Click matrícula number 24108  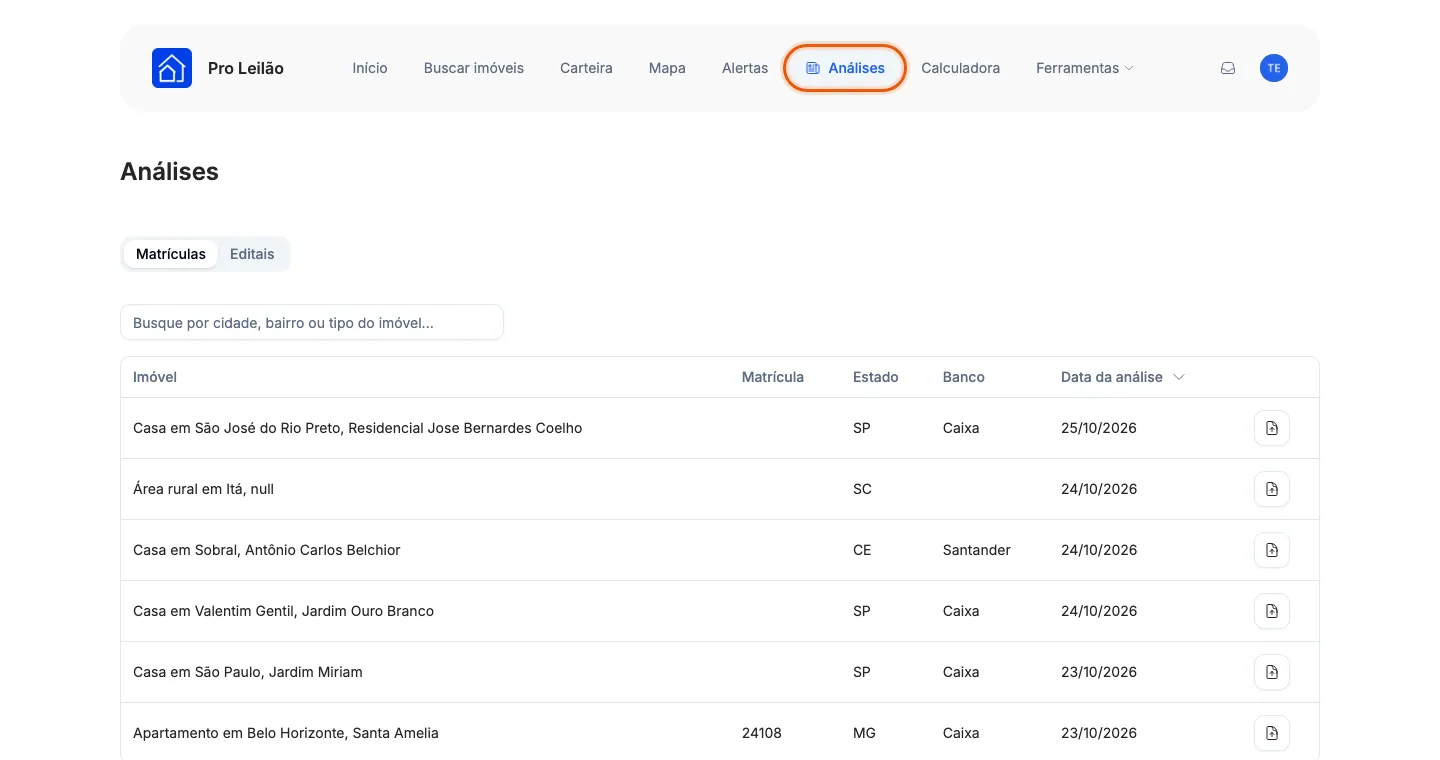point(762,733)
